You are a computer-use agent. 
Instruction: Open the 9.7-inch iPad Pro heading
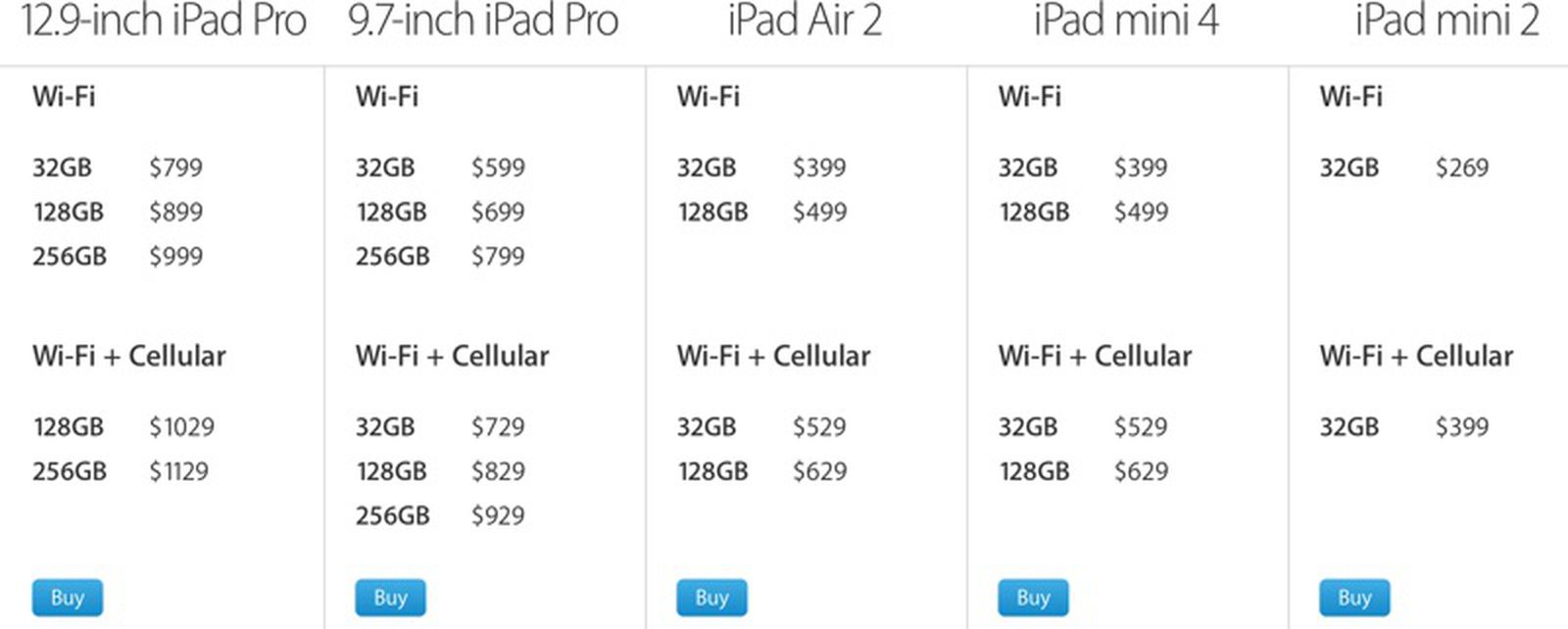coord(484,22)
